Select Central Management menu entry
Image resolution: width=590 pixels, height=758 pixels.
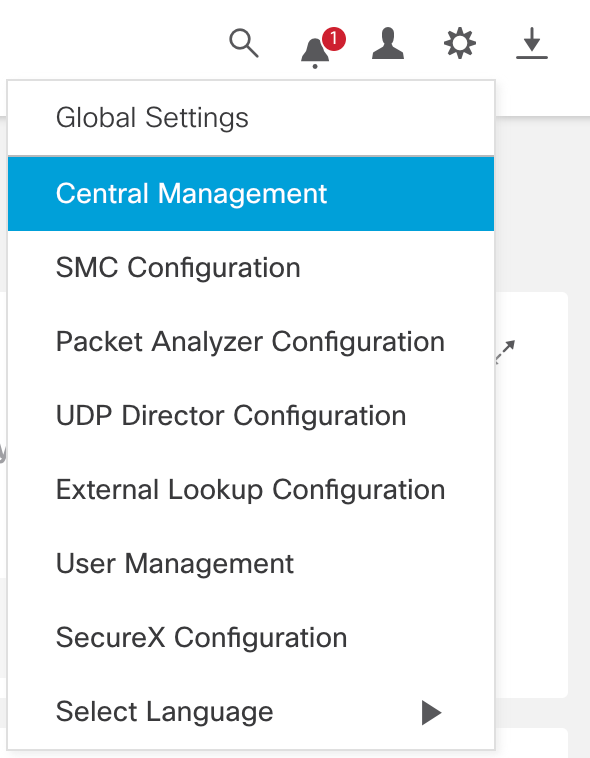[251, 193]
